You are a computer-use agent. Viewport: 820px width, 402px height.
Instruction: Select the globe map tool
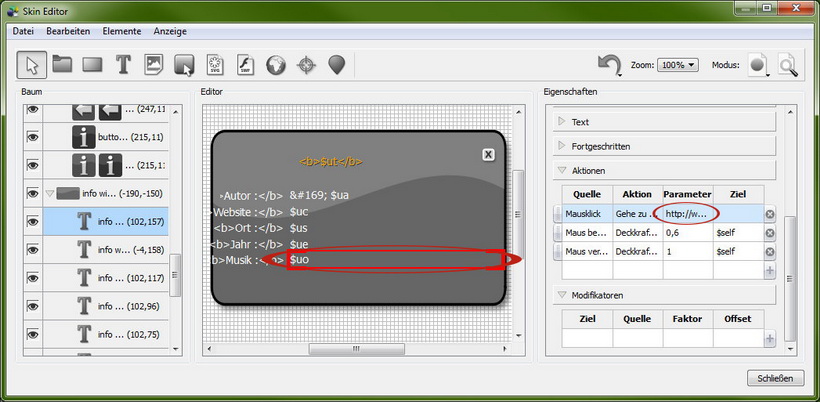pos(276,65)
